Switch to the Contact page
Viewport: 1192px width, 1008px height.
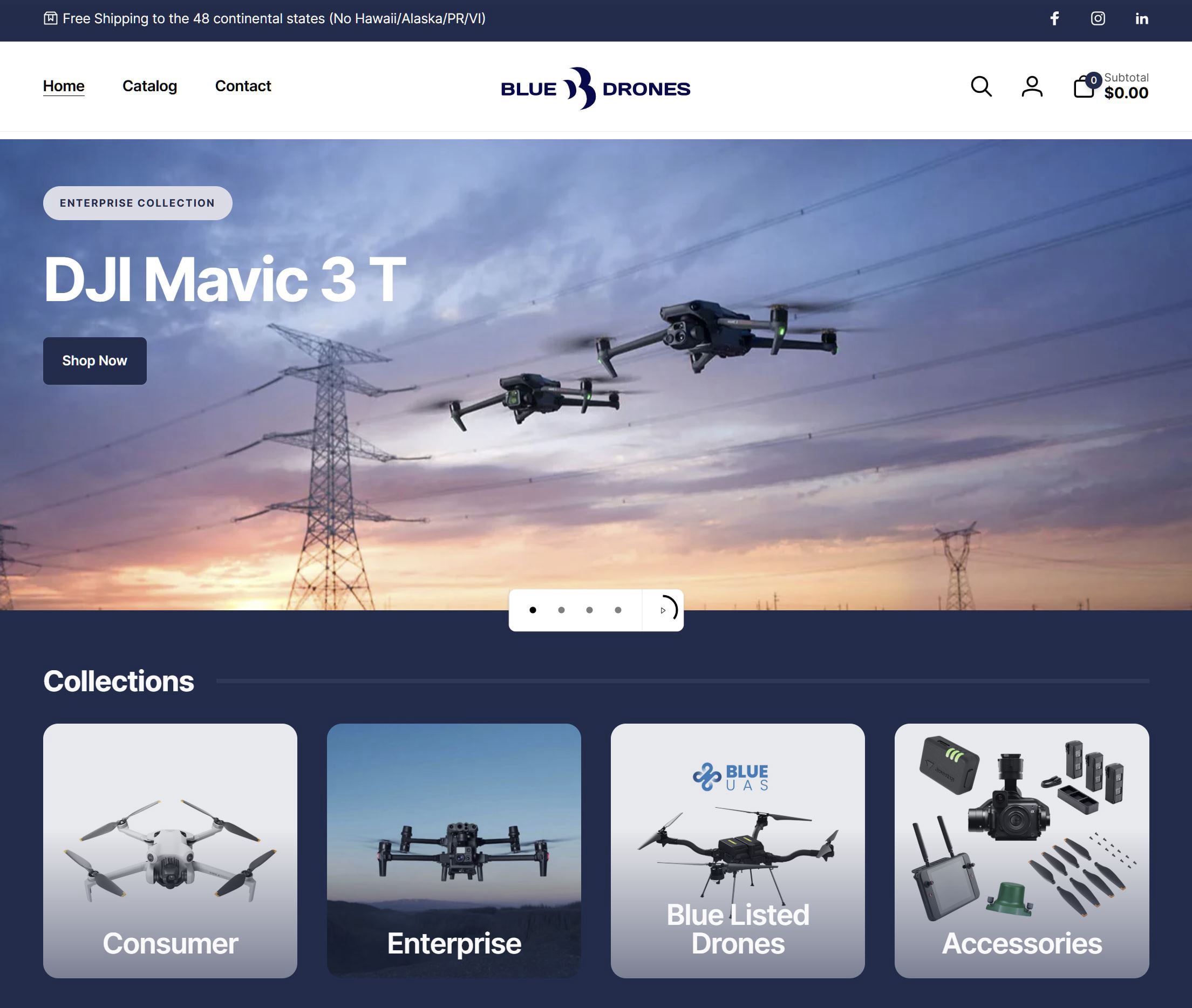click(243, 86)
